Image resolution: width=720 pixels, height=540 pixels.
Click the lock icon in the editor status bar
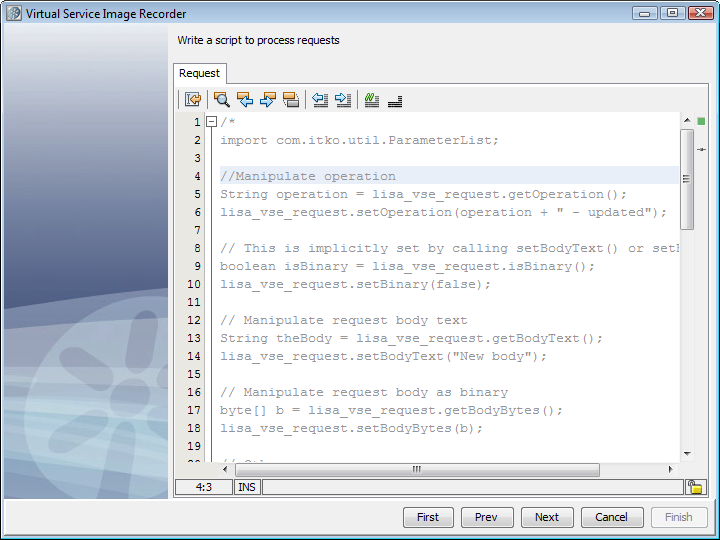tap(695, 487)
